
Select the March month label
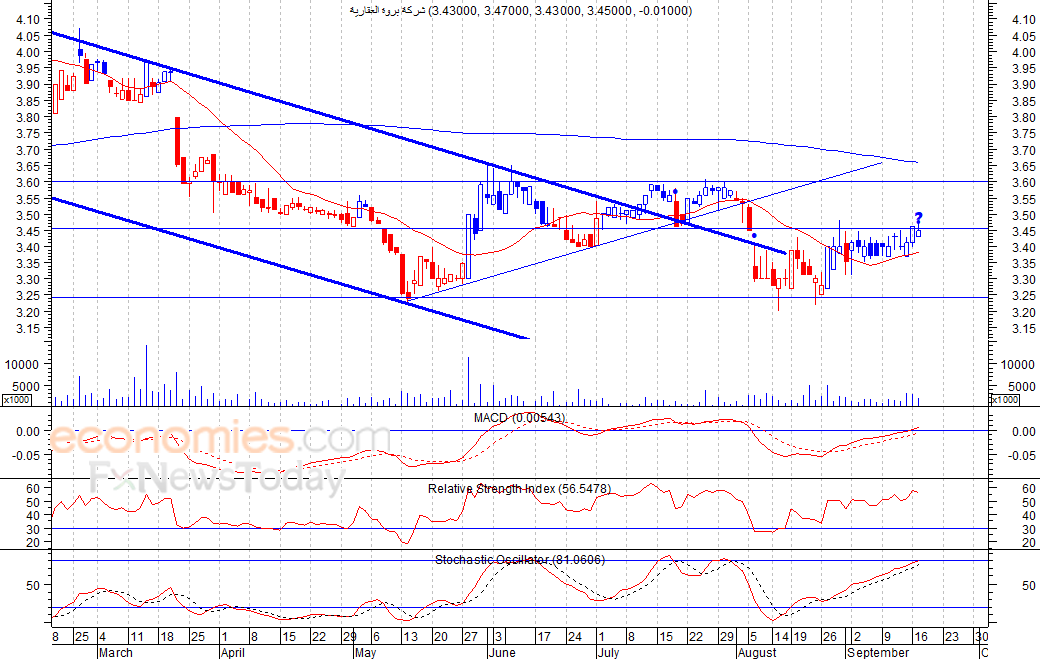click(x=115, y=652)
